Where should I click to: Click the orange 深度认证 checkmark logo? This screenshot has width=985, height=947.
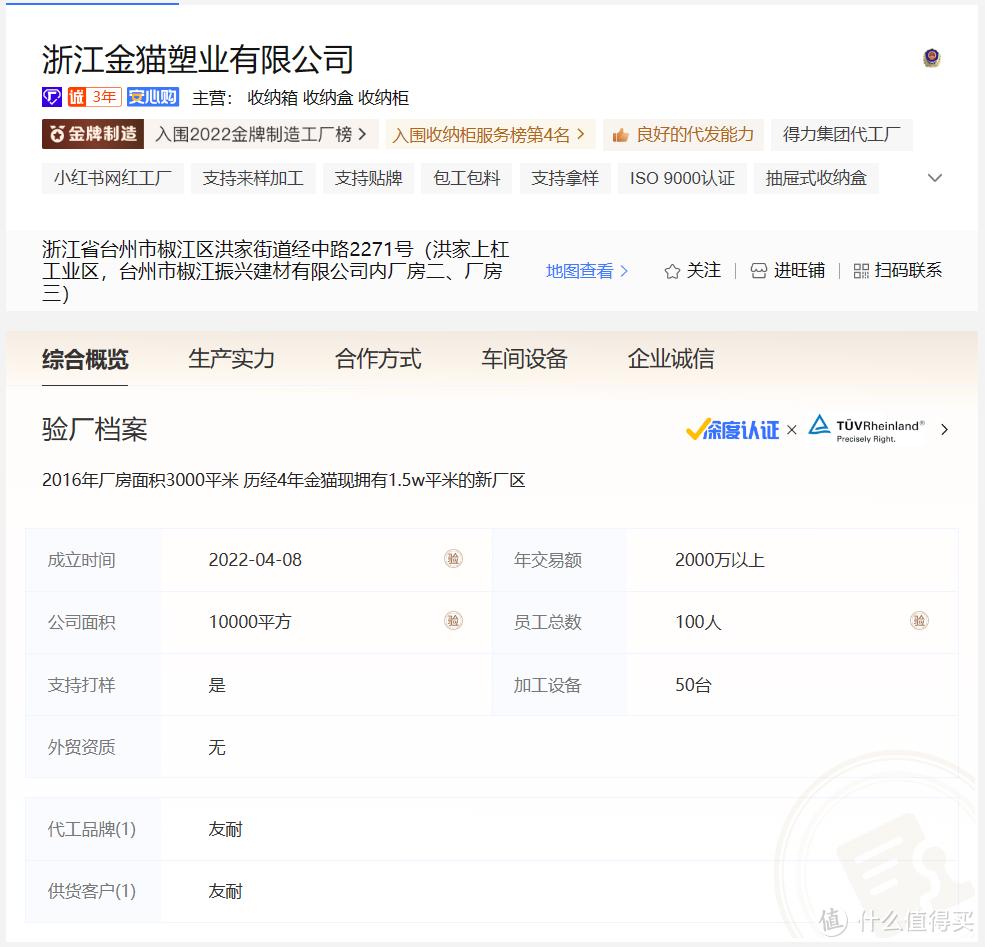(x=731, y=428)
